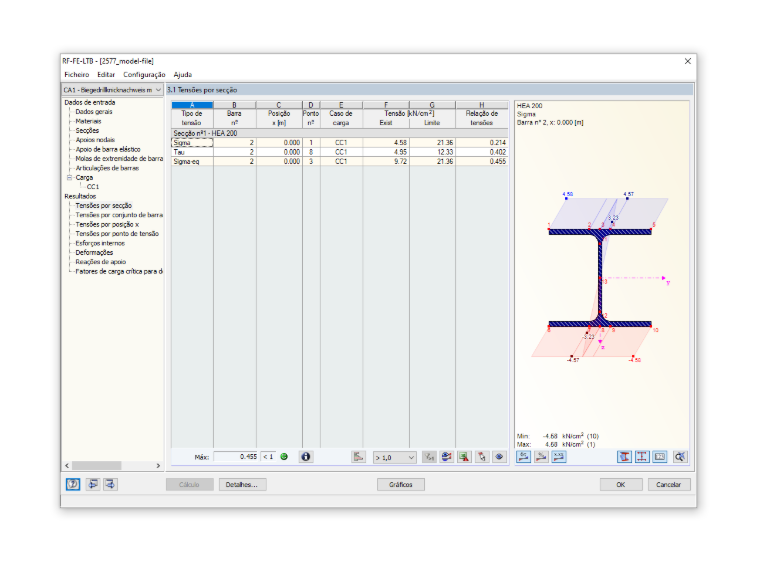
Task: Toggle stress point numbering icon
Action: pos(660,457)
